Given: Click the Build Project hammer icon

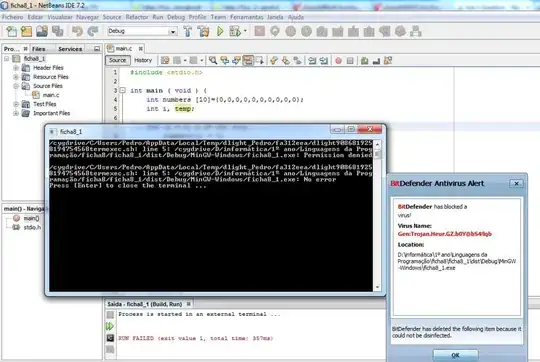Looking at the screenshot, I should tap(188, 31).
